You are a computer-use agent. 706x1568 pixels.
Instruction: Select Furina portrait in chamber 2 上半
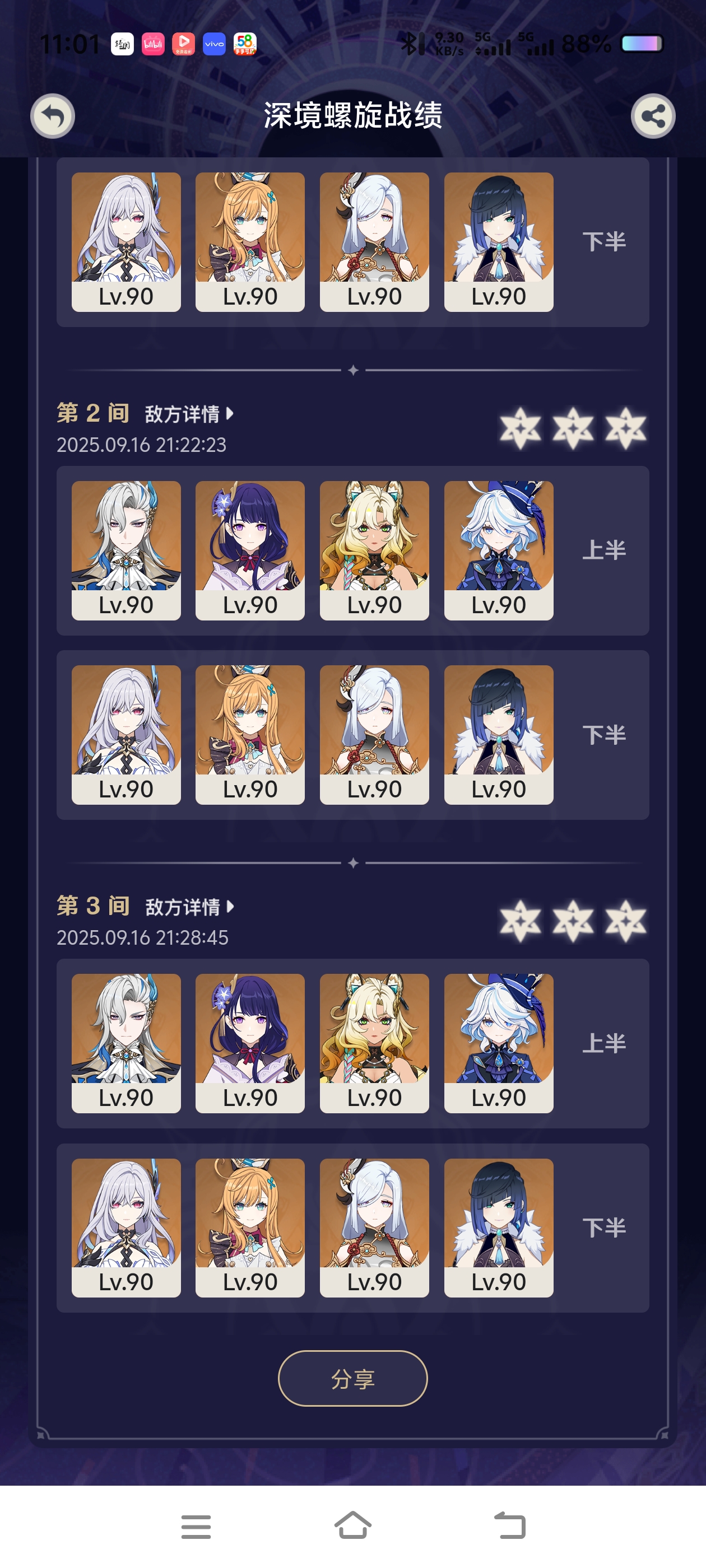click(x=499, y=550)
